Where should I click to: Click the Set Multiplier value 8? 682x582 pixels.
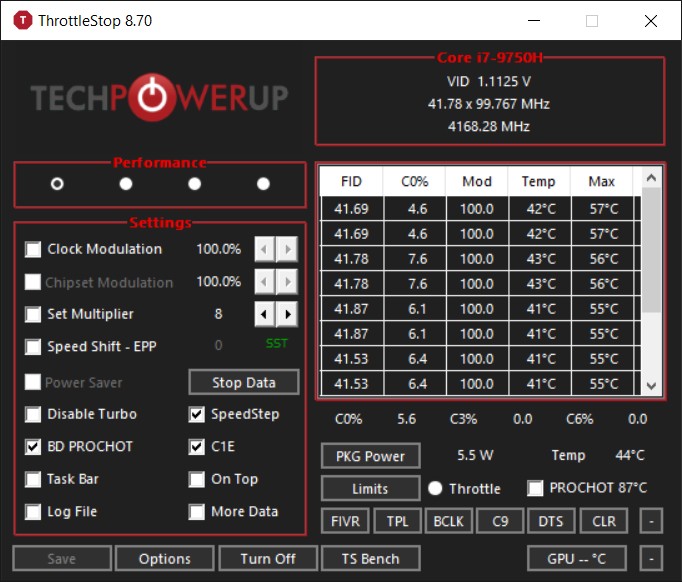coord(218,314)
